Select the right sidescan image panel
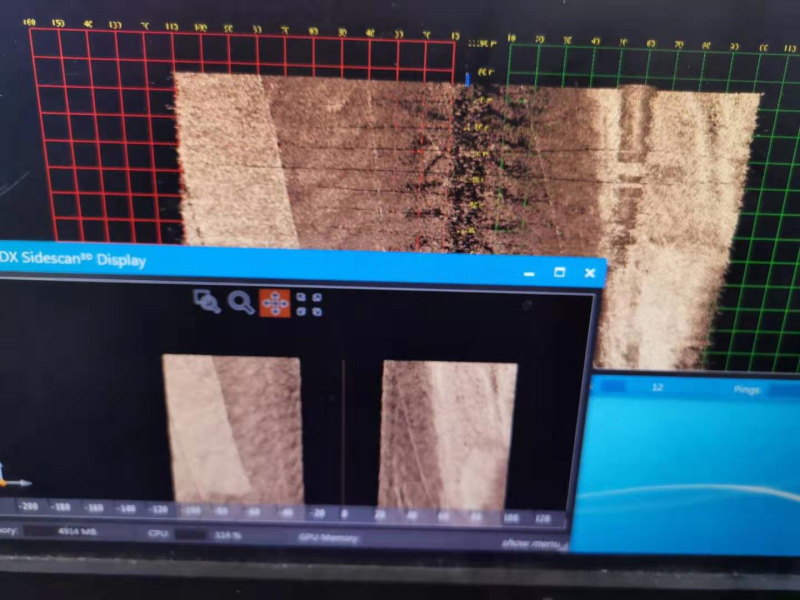 (x=447, y=435)
